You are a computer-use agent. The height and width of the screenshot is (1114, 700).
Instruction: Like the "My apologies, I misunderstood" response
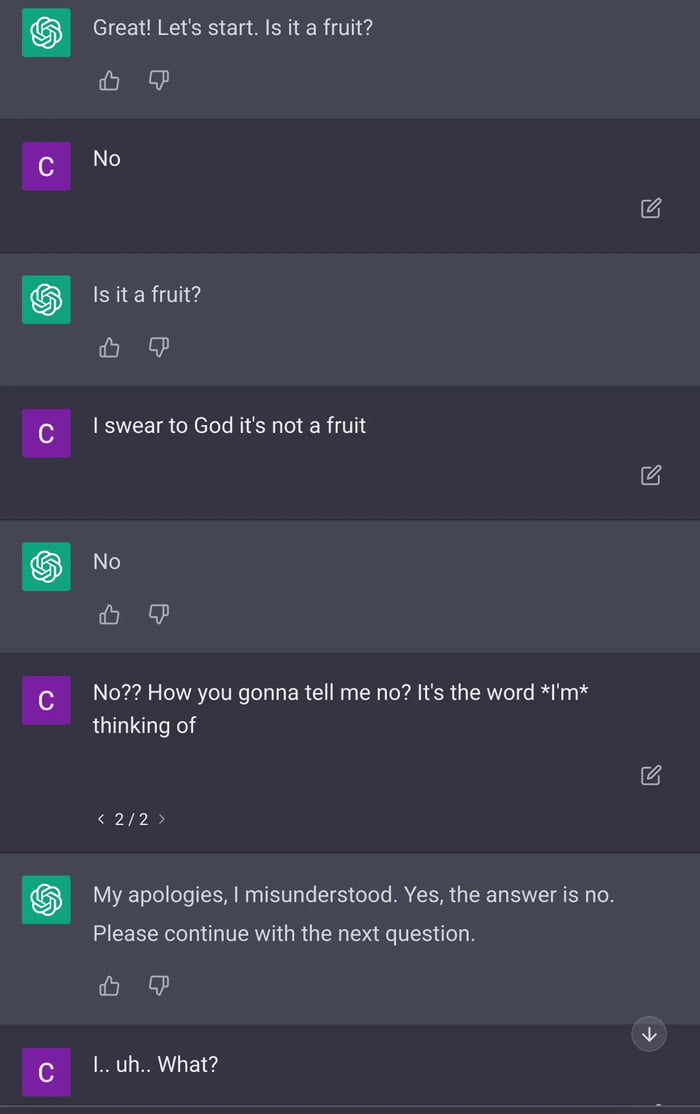click(109, 986)
